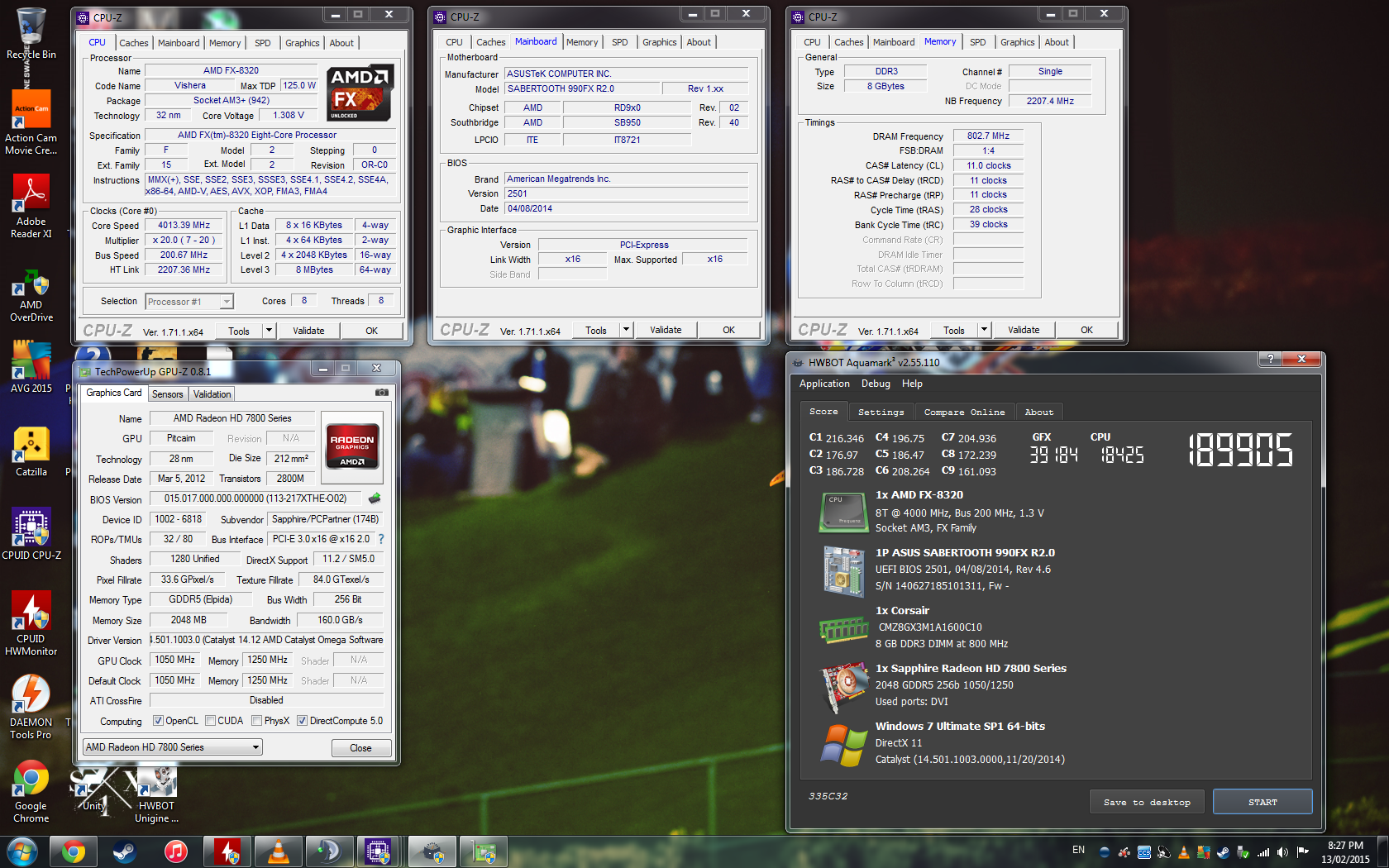Viewport: 1389px width, 868px height.
Task: Open HWBOT Unigine desktop shortcut
Action: click(x=156, y=795)
